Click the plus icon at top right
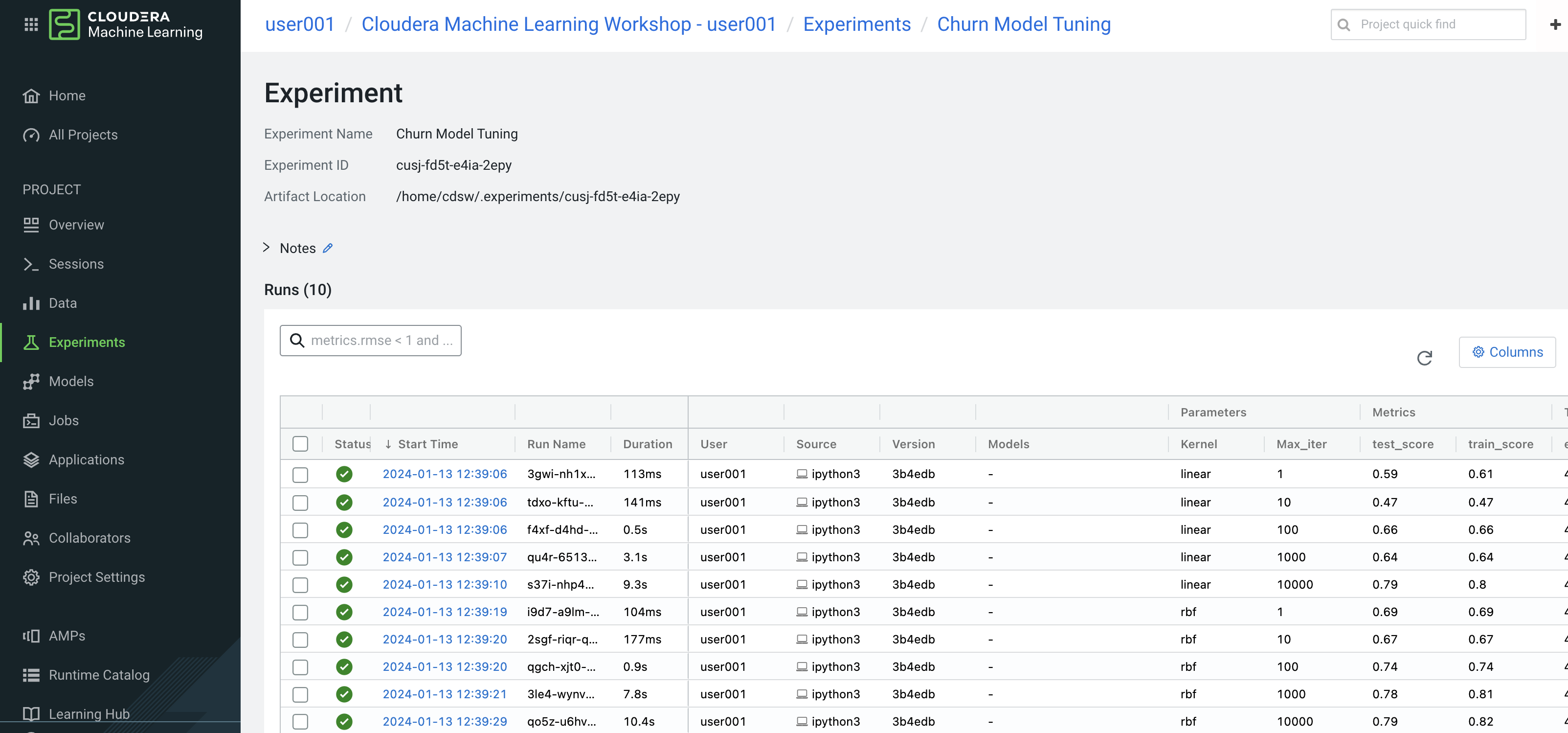Screen dimensions: 1568x733 (1555, 24)
